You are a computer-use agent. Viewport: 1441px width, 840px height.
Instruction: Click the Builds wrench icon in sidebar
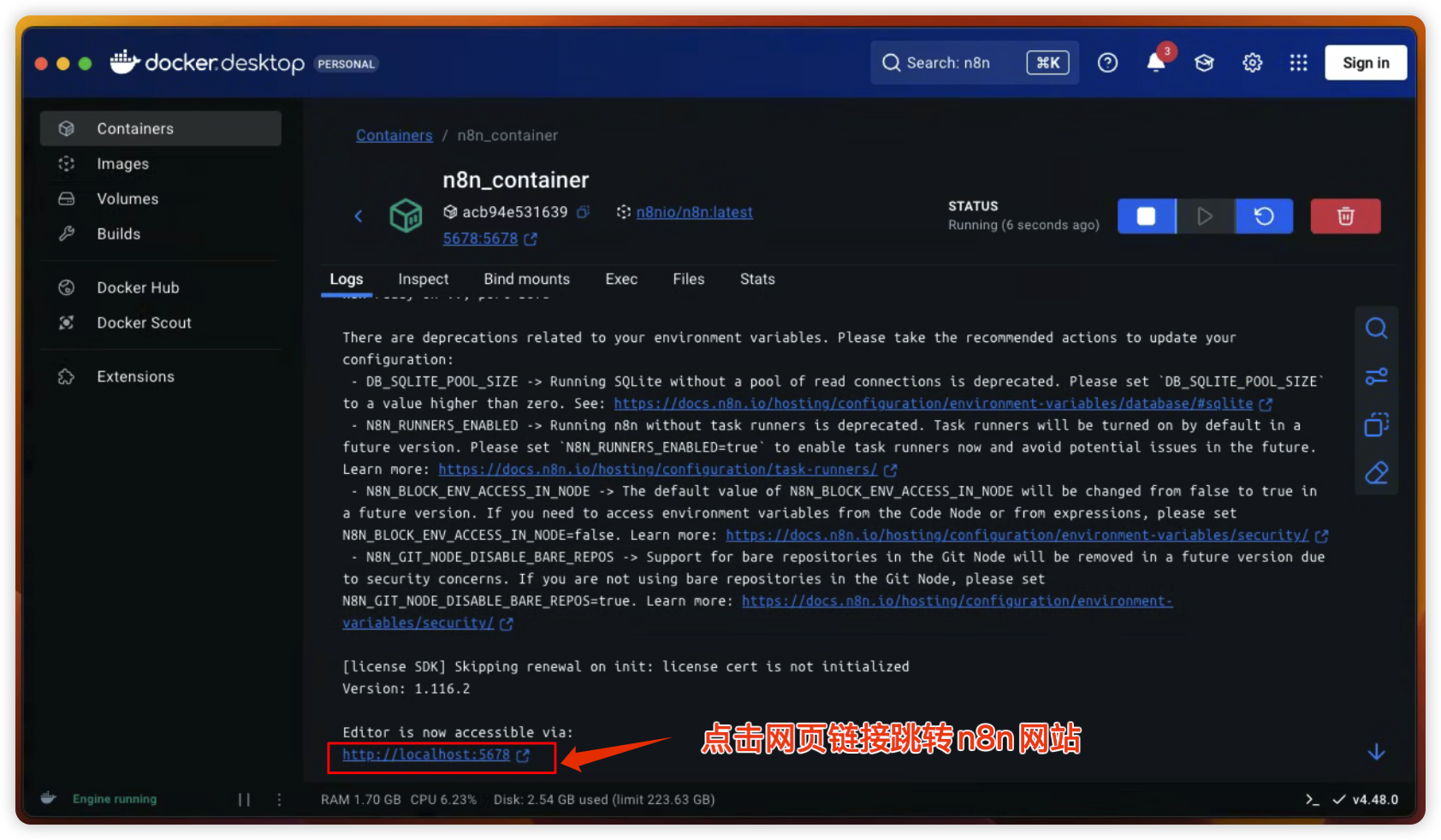[x=66, y=234]
